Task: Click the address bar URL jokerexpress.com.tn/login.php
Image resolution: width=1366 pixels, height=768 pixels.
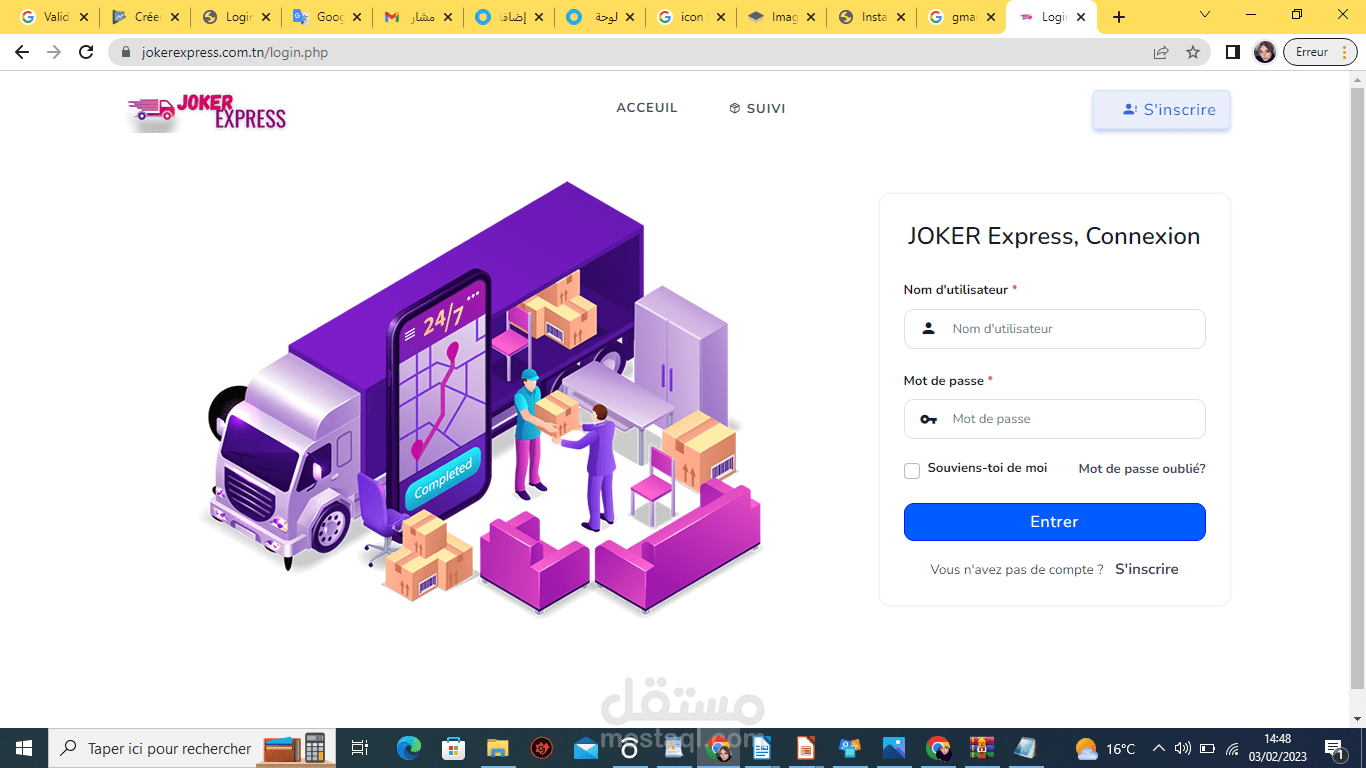Action: pyautogui.click(x=235, y=52)
